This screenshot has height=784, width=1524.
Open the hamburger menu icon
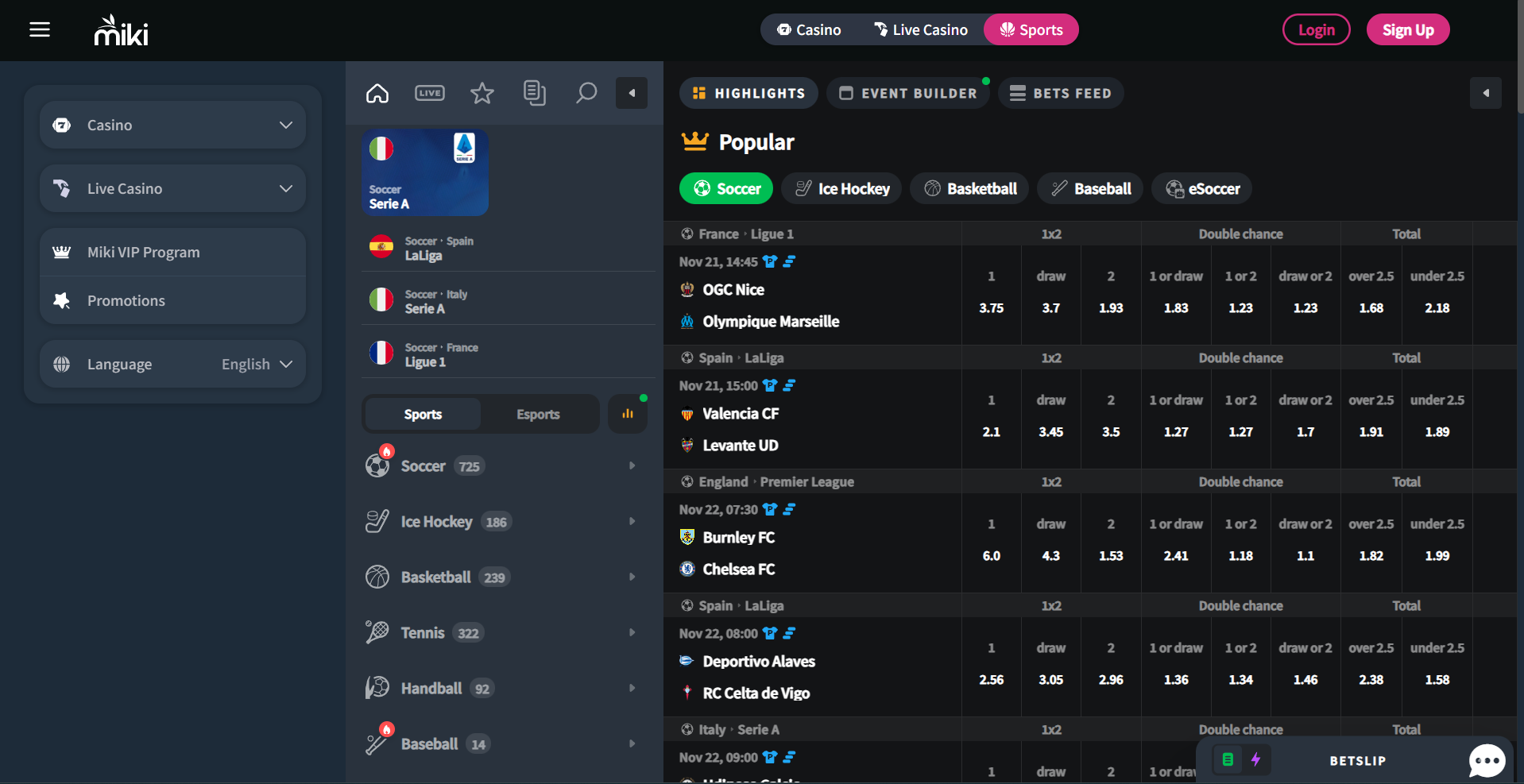click(x=40, y=29)
